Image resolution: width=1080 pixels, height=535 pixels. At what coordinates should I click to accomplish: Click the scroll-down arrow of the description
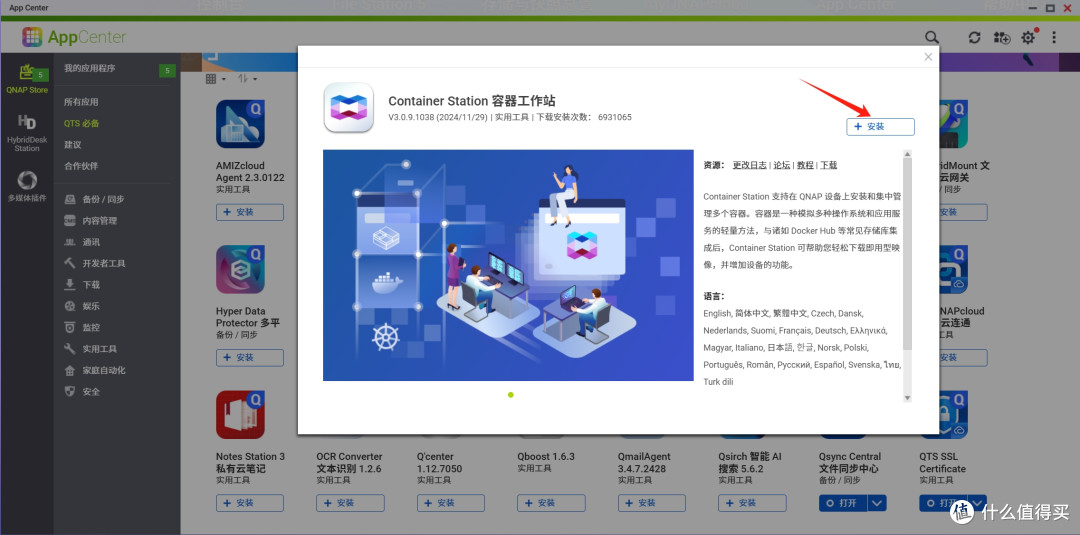pos(907,398)
